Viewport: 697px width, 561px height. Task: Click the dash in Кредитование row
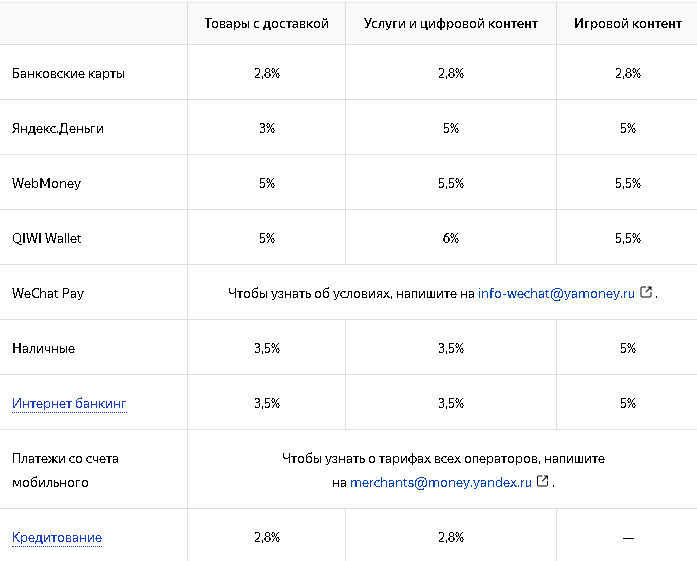click(x=628, y=538)
